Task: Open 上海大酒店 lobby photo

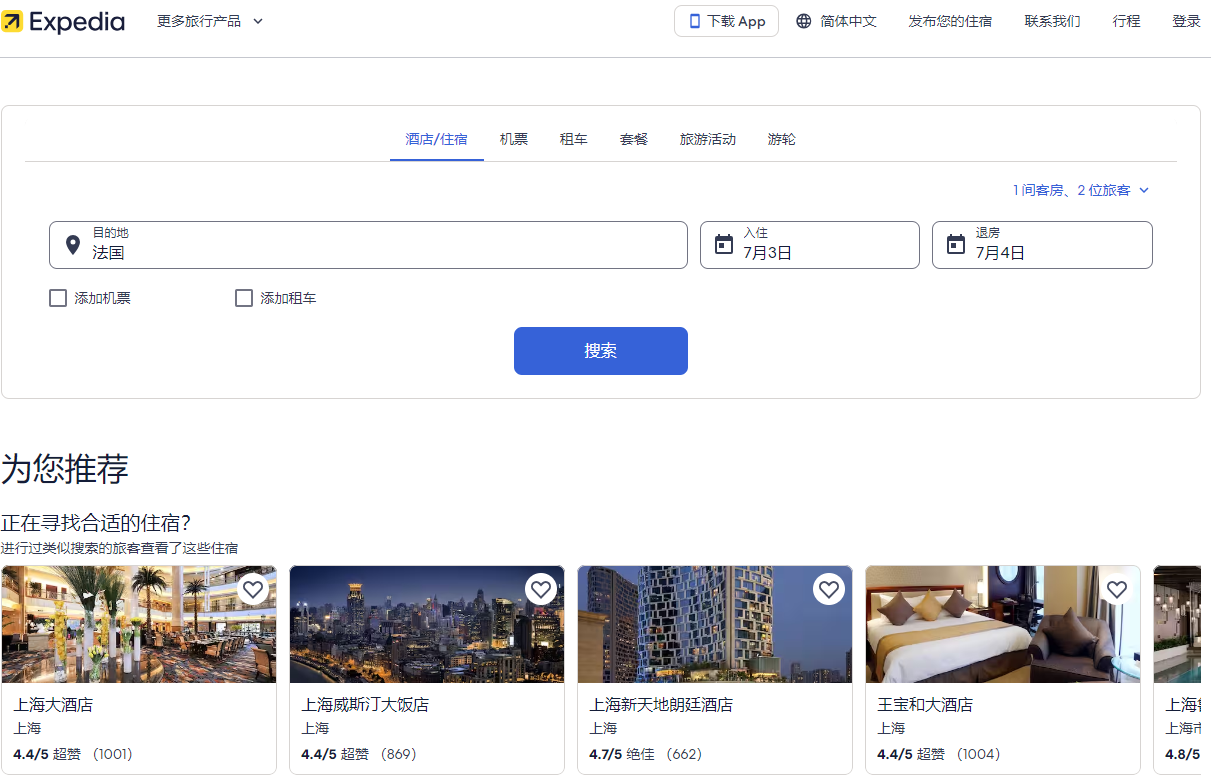Action: (x=139, y=625)
